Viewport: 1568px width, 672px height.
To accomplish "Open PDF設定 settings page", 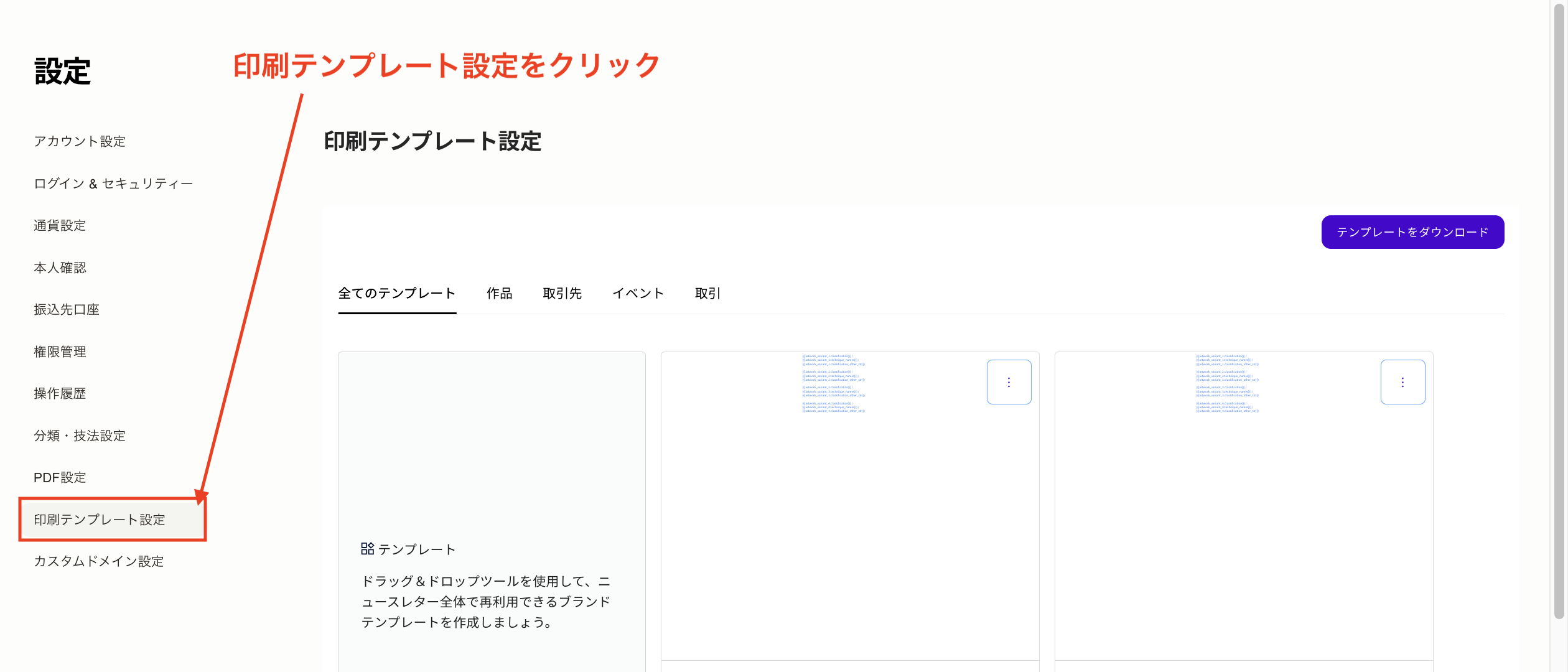I will (x=60, y=477).
